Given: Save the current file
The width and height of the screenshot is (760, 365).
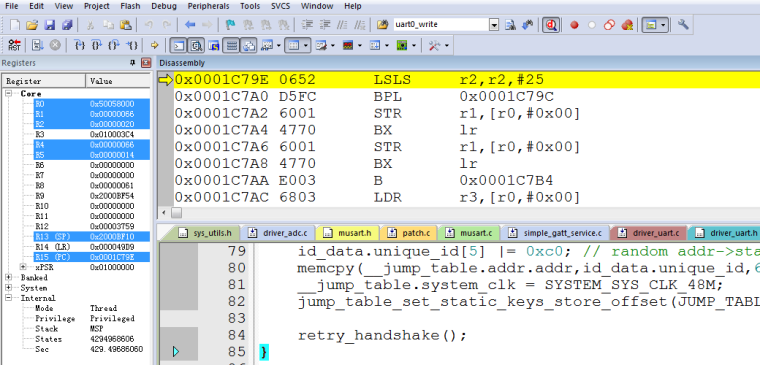Looking at the screenshot, I should 49,25.
